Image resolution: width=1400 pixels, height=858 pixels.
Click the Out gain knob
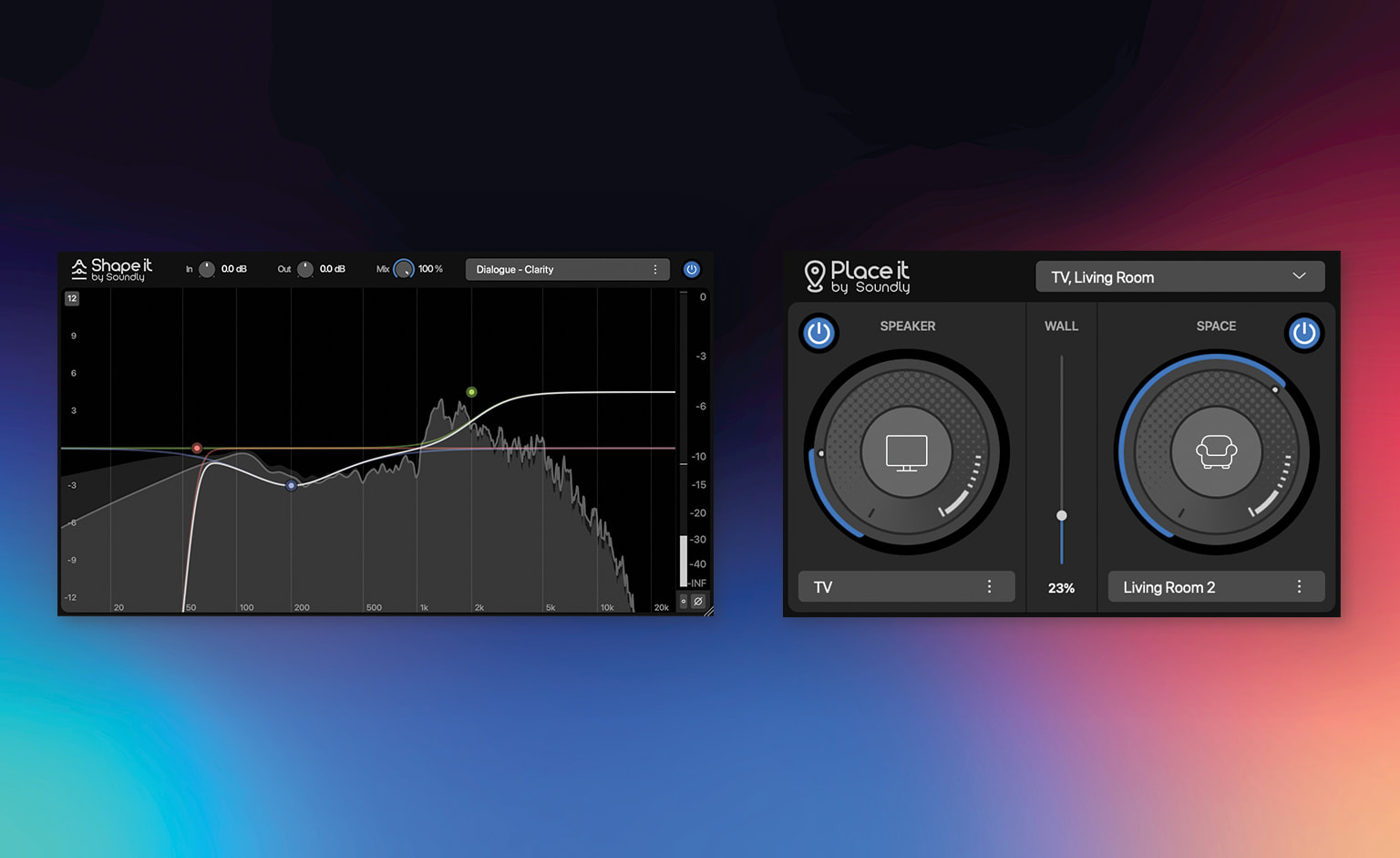[x=305, y=269]
